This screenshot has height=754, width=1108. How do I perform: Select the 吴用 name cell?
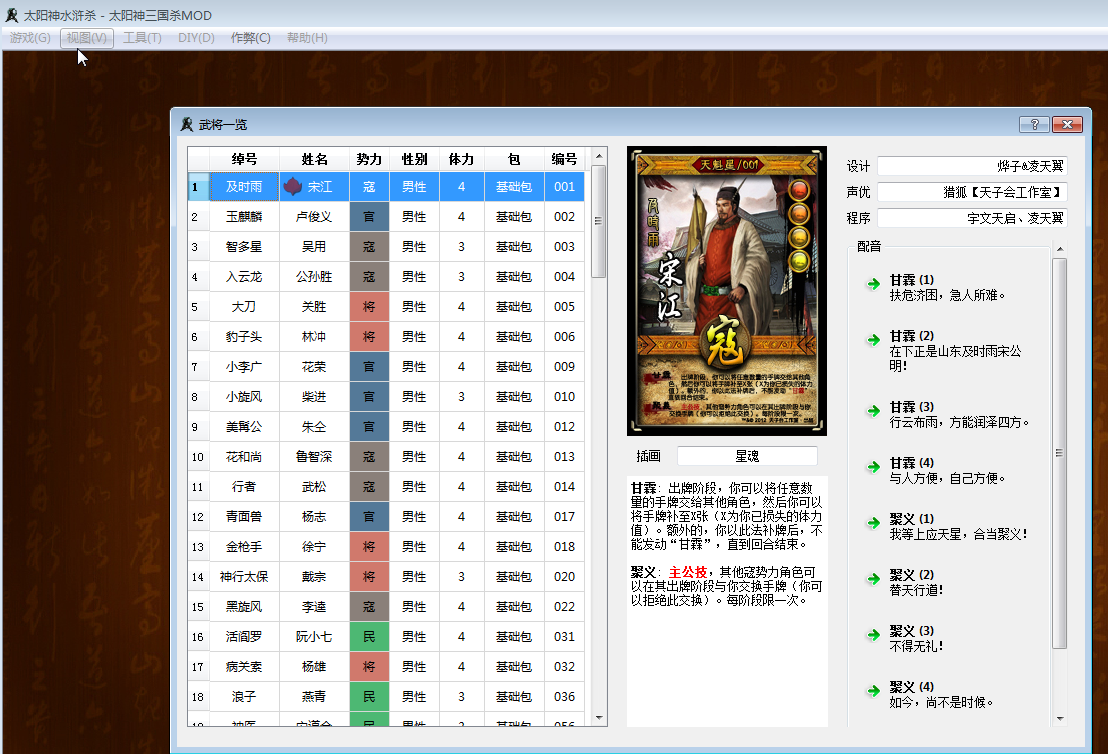point(314,247)
